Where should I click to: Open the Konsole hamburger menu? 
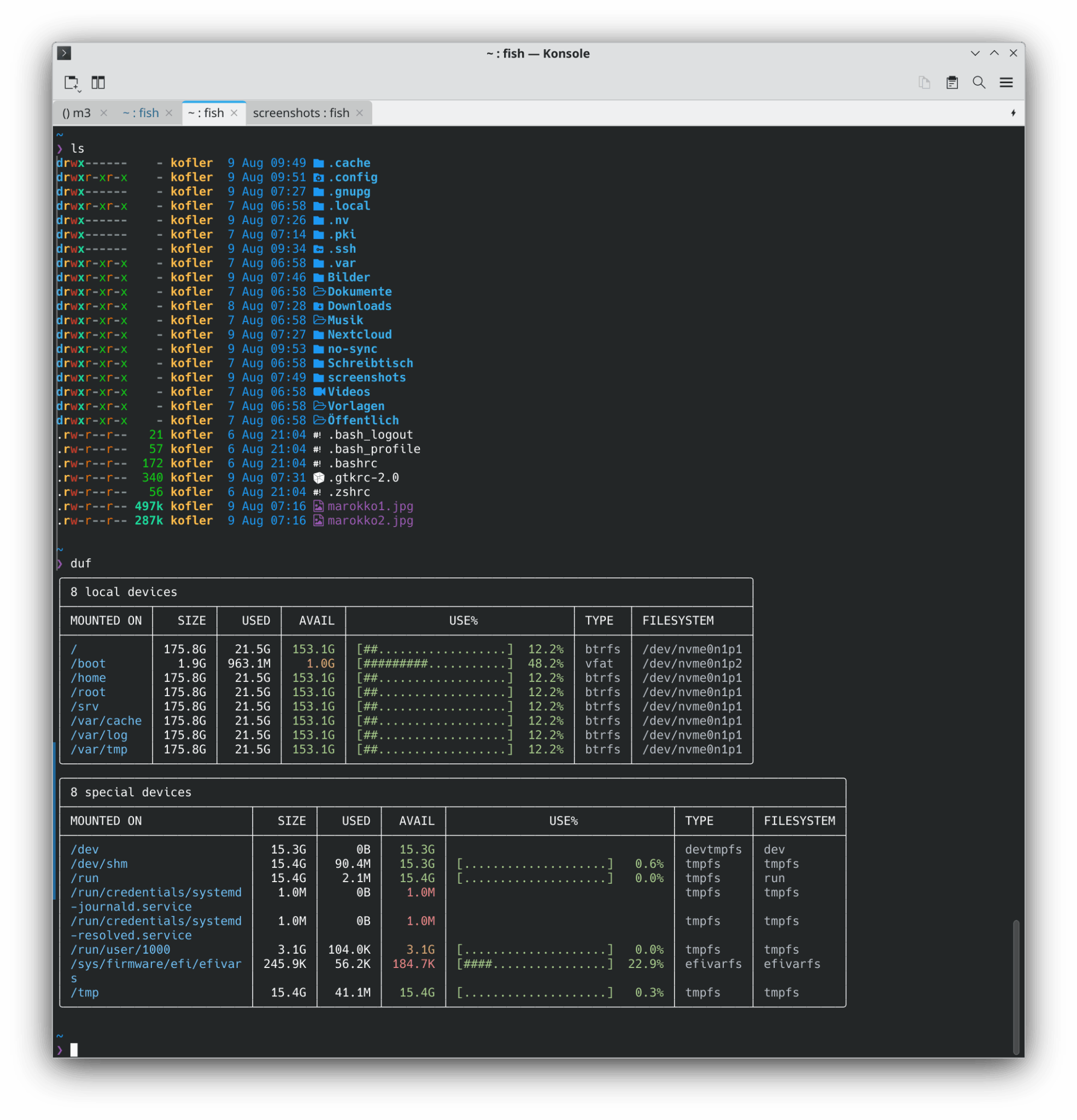[1006, 82]
